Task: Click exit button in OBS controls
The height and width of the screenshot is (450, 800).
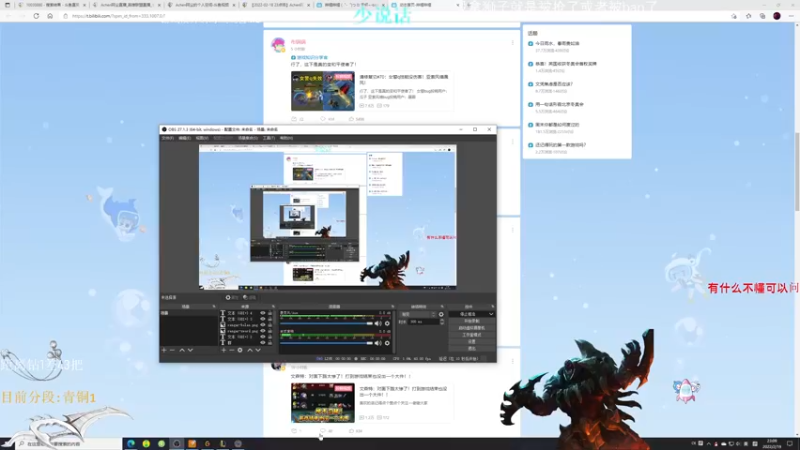Action: tap(471, 348)
